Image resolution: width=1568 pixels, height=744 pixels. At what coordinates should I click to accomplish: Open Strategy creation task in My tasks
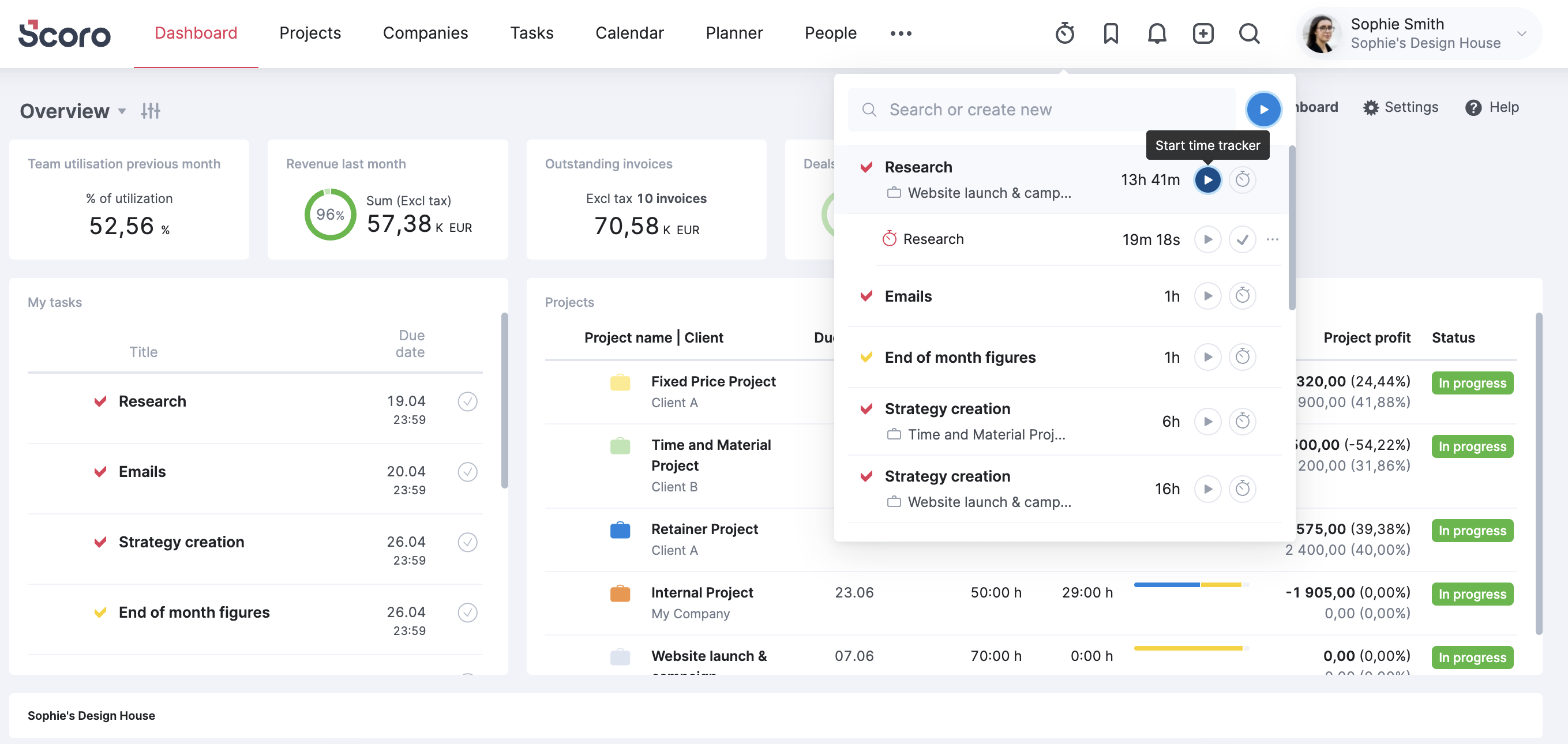tap(181, 542)
